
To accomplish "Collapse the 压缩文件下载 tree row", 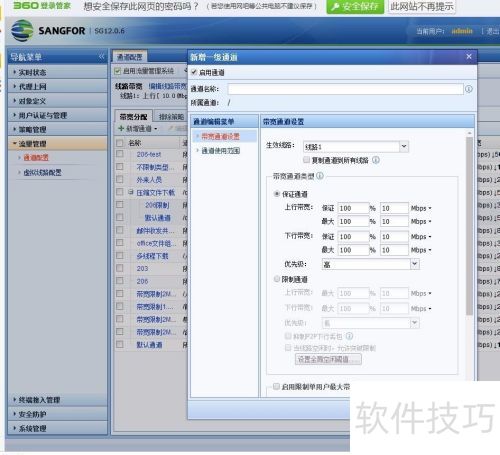I will (x=131, y=192).
